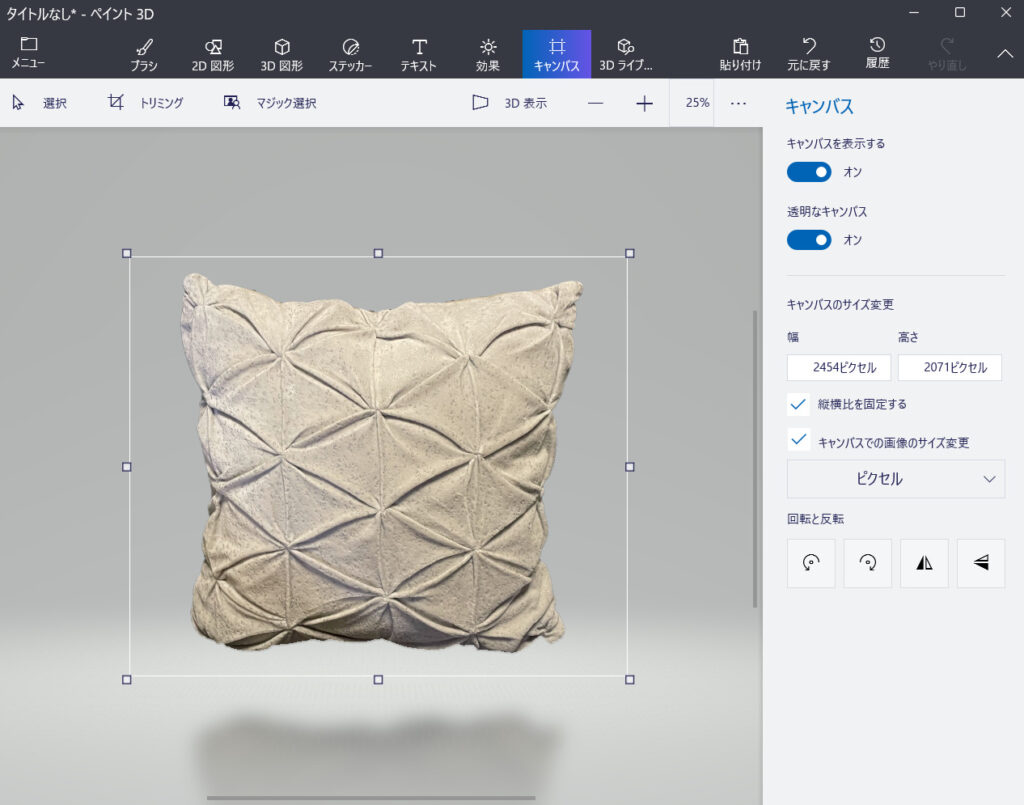
Task: Open the 3D 図形 shapes tab
Action: point(281,55)
